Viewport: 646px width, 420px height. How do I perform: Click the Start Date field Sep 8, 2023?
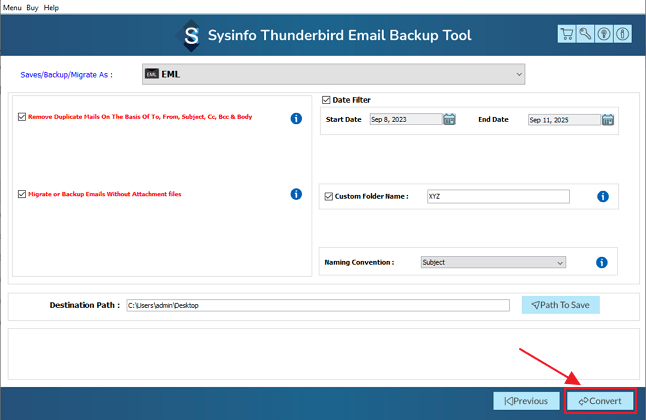[406, 119]
